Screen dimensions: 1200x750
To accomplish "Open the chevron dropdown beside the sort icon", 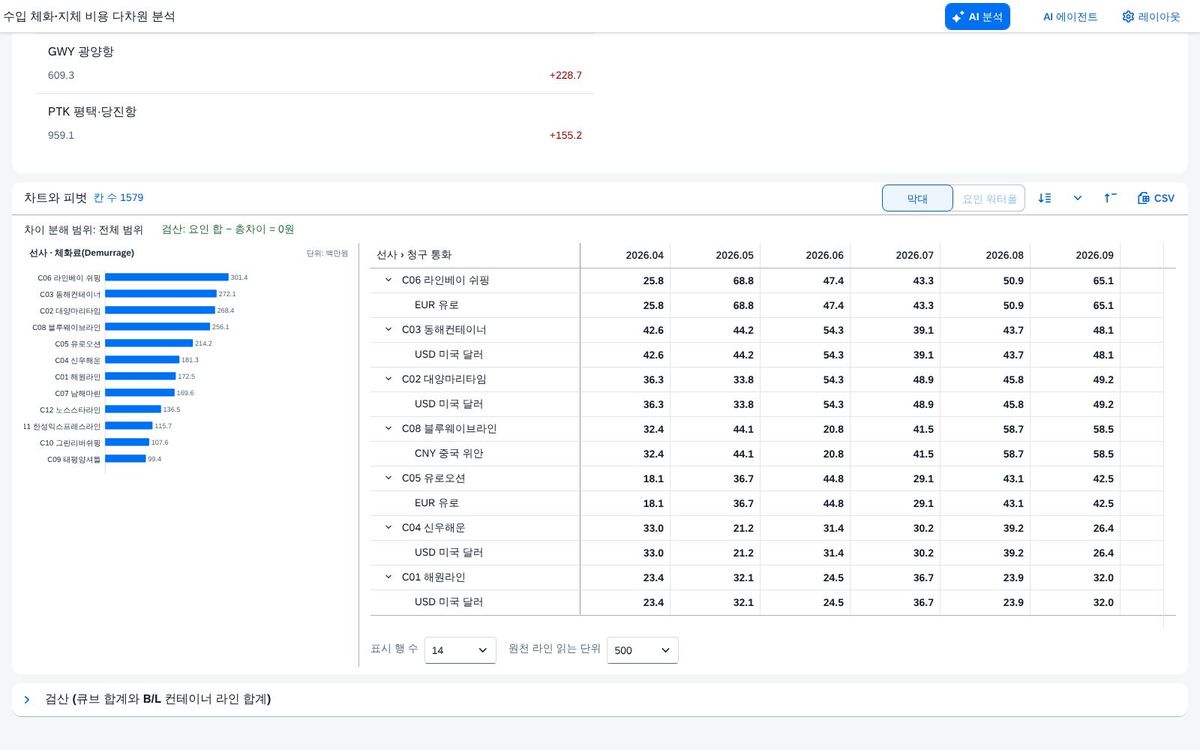I will (x=1077, y=198).
